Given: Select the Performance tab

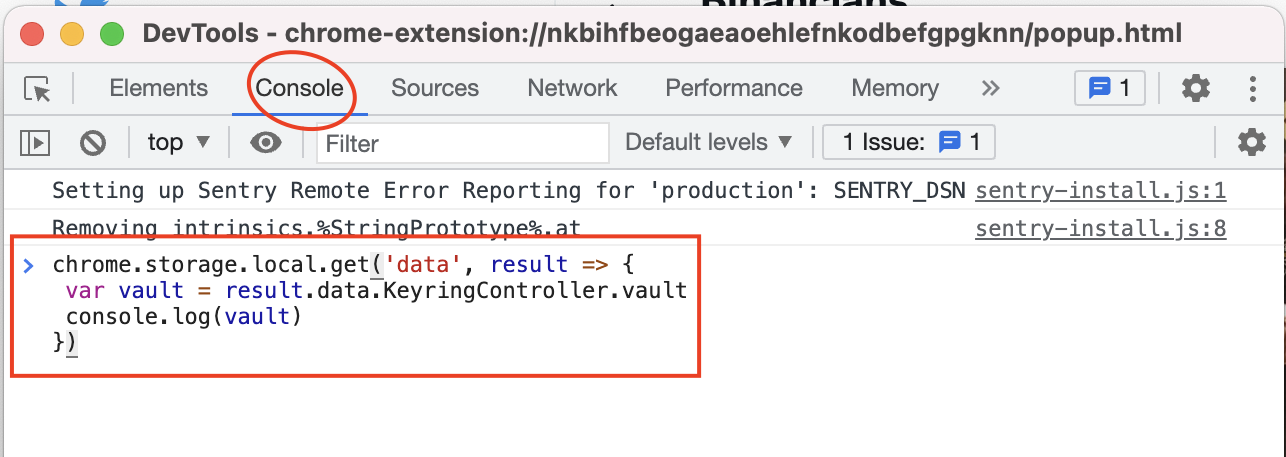Looking at the screenshot, I should point(734,88).
